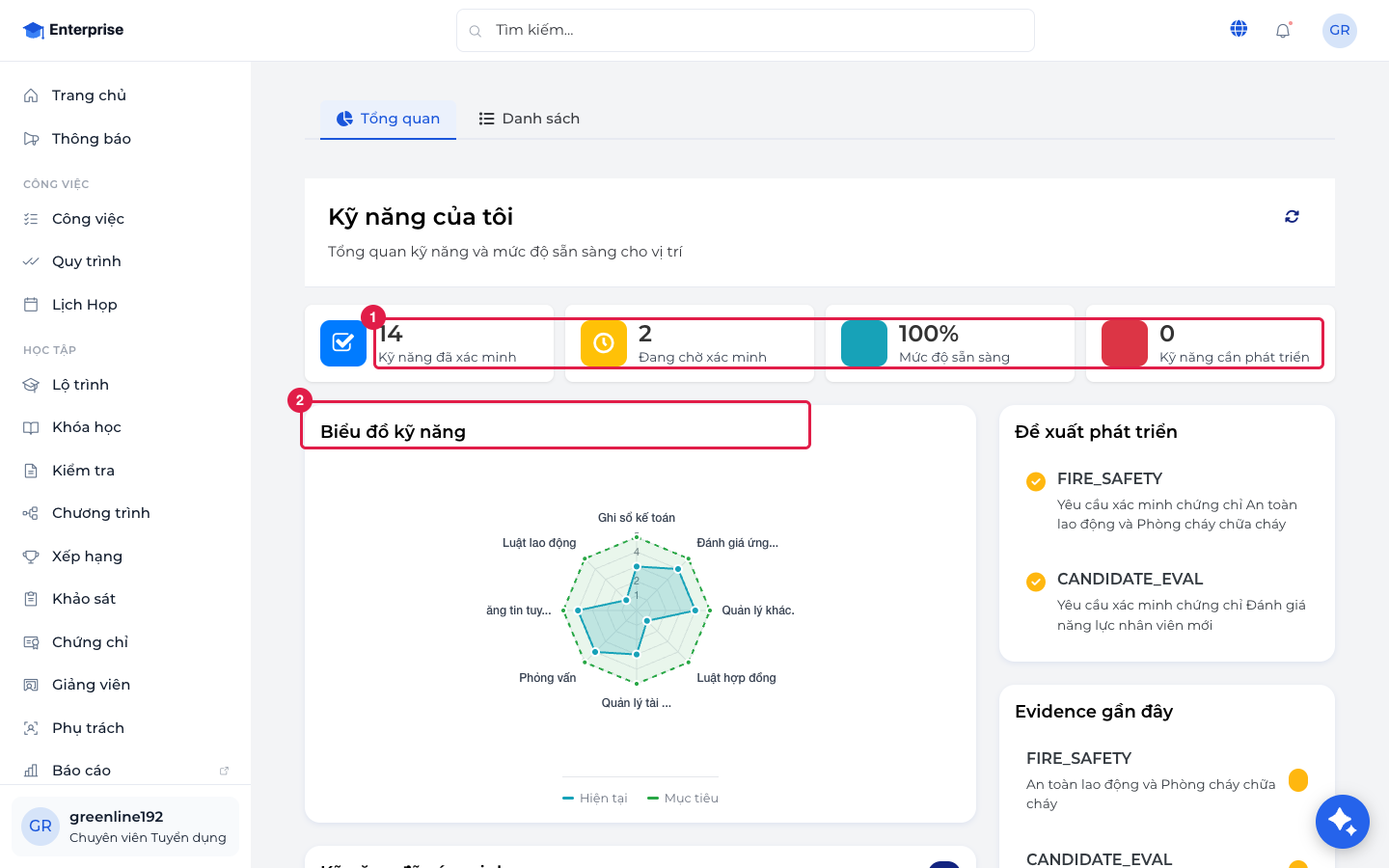Image resolution: width=1389 pixels, height=868 pixels.
Task: Click Ghi sổ kế toán chart label
Action: [x=637, y=518]
